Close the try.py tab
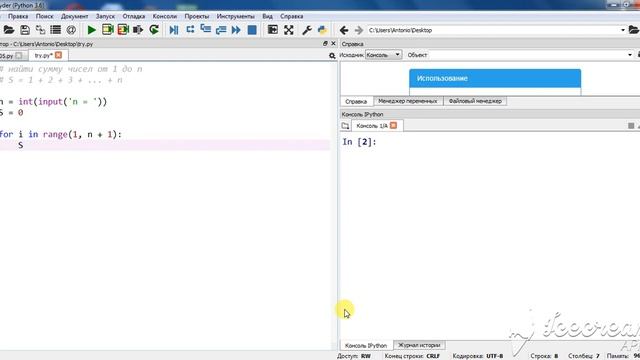Screen dimensions: 640x360 click(x=58, y=55)
